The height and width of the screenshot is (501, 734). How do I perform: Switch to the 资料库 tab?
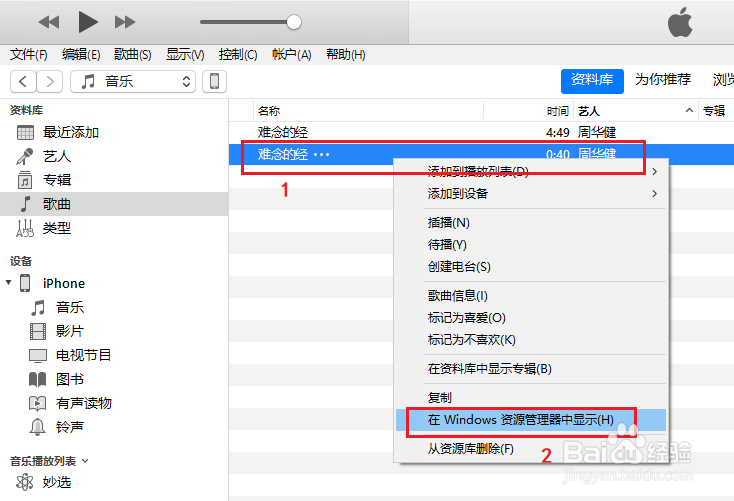pos(592,81)
